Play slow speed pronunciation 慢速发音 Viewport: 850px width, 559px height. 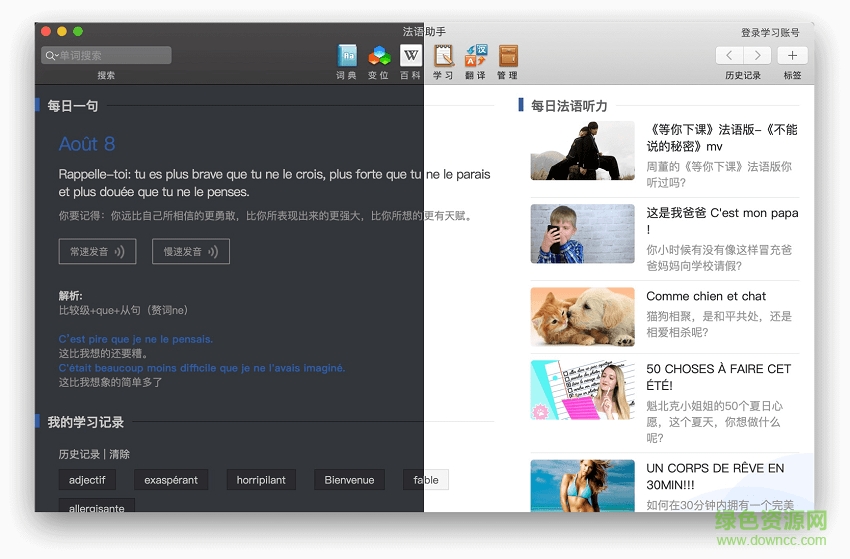(x=190, y=252)
